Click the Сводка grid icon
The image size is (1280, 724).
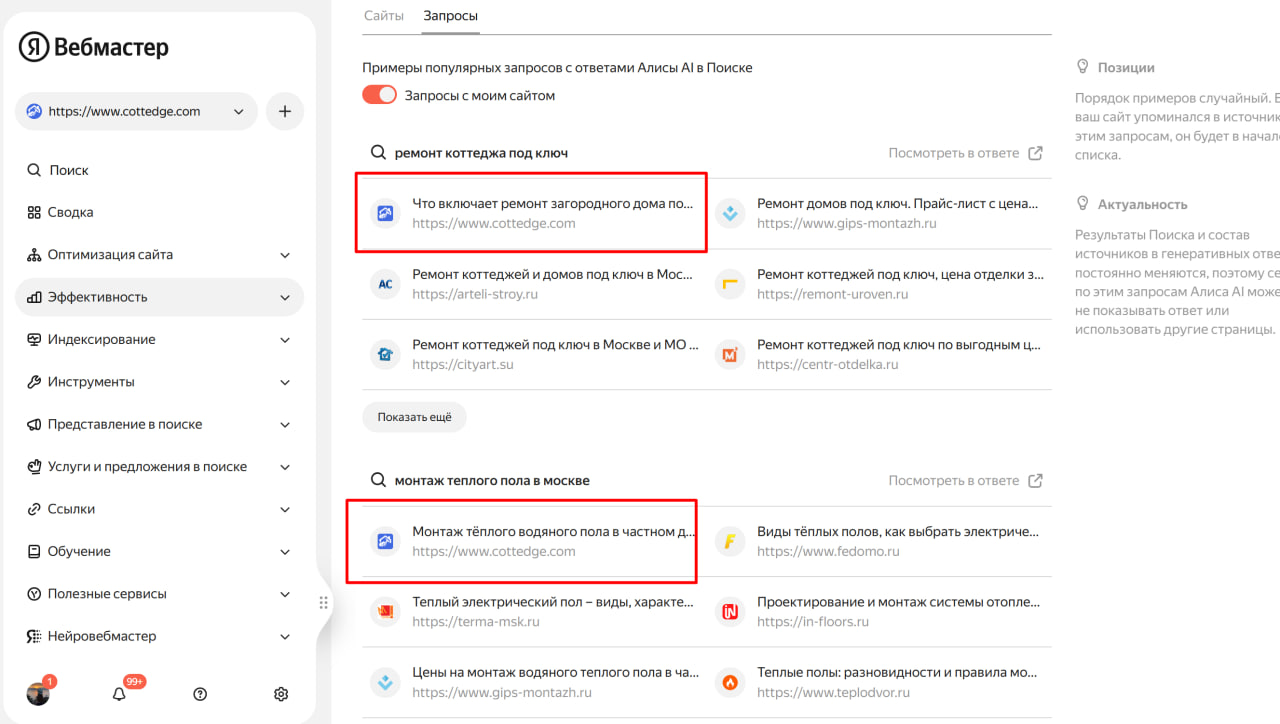tap(34, 212)
